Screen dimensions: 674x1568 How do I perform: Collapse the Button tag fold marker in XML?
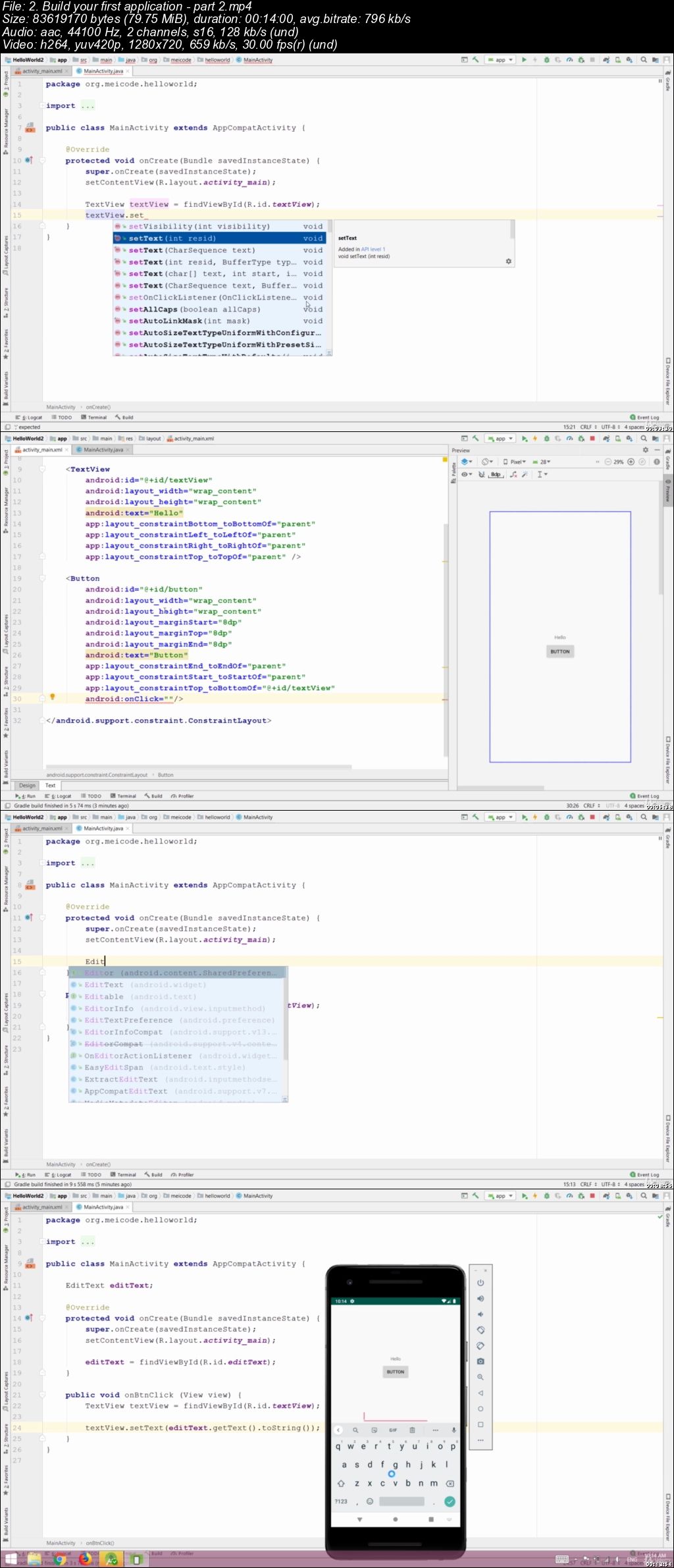pyautogui.click(x=43, y=578)
